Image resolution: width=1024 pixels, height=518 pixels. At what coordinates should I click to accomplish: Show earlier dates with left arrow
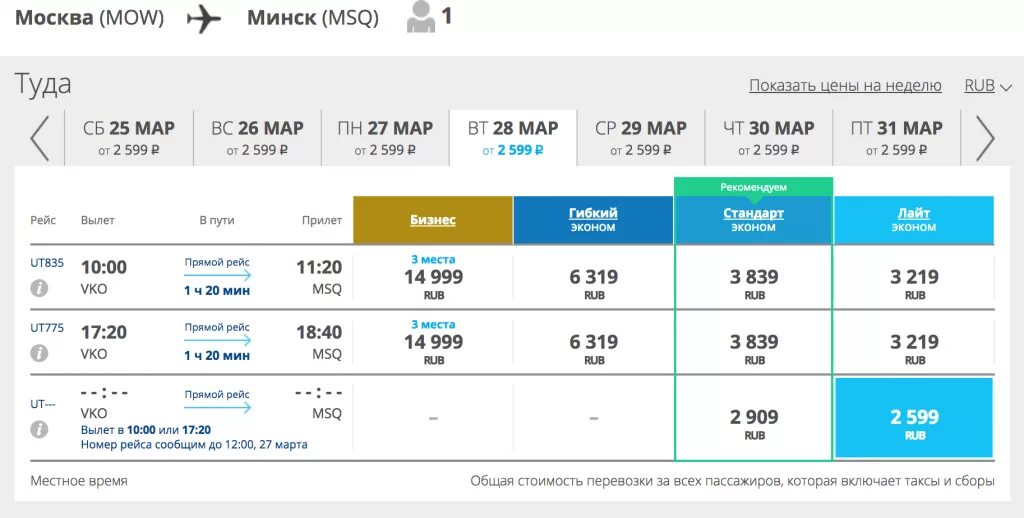click(x=40, y=138)
